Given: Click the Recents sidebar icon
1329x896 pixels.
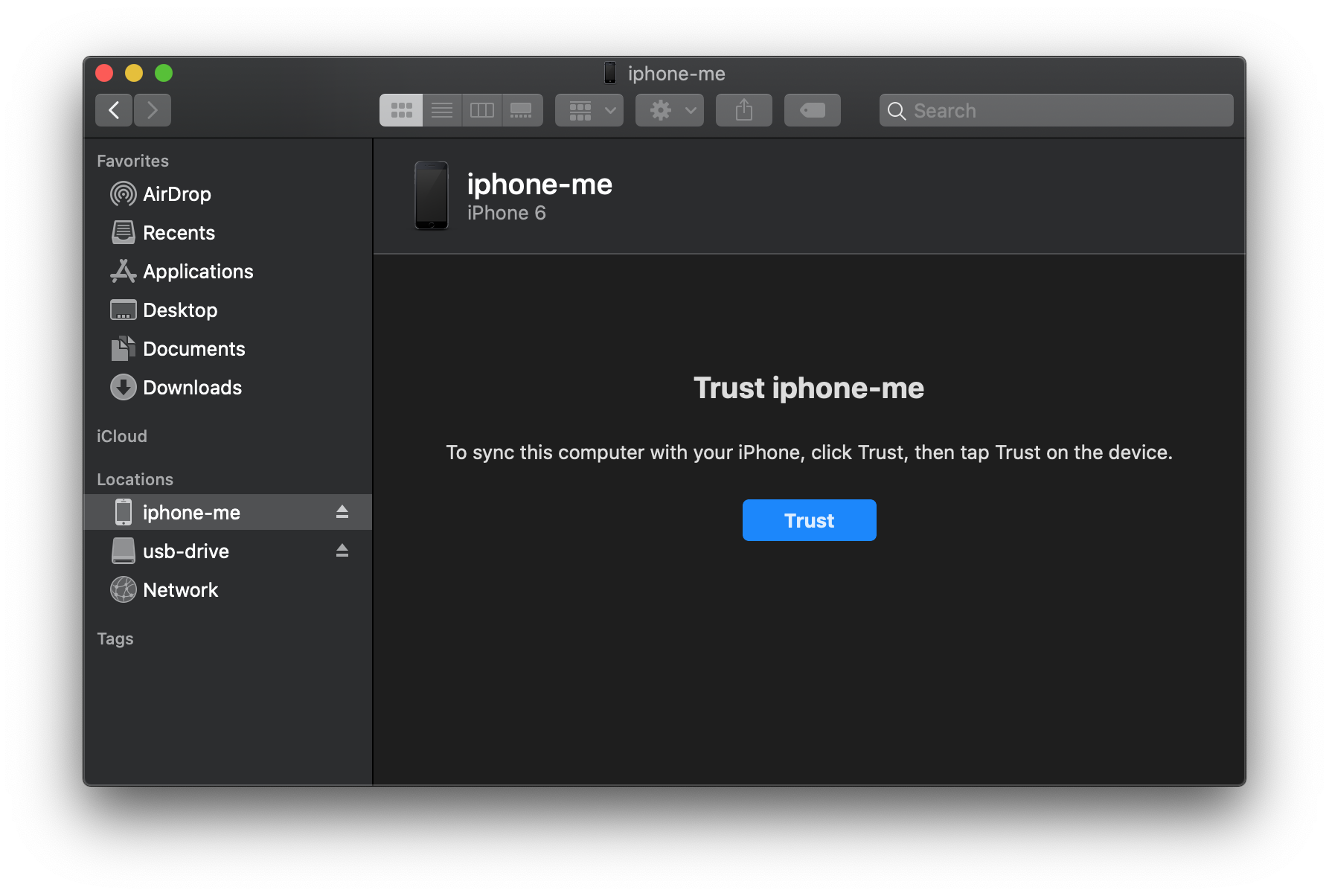Looking at the screenshot, I should 124,233.
